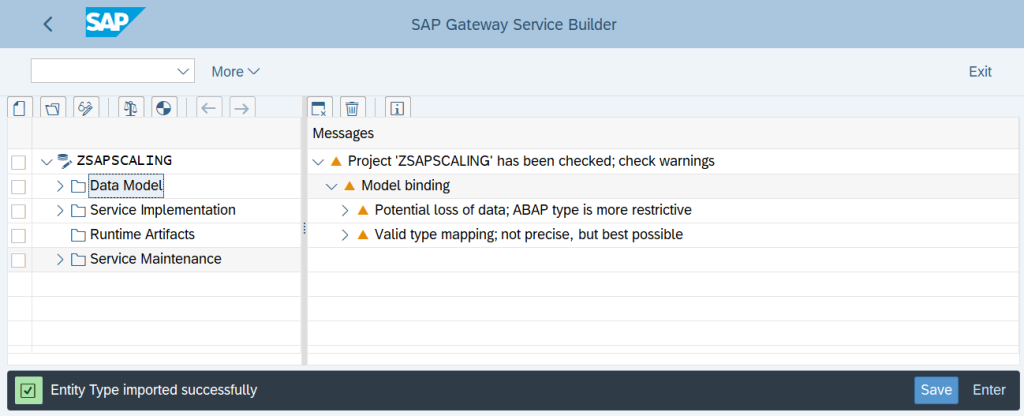Close the messages window pane icon
Image resolution: width=1024 pixels, height=416 pixels.
[319, 108]
